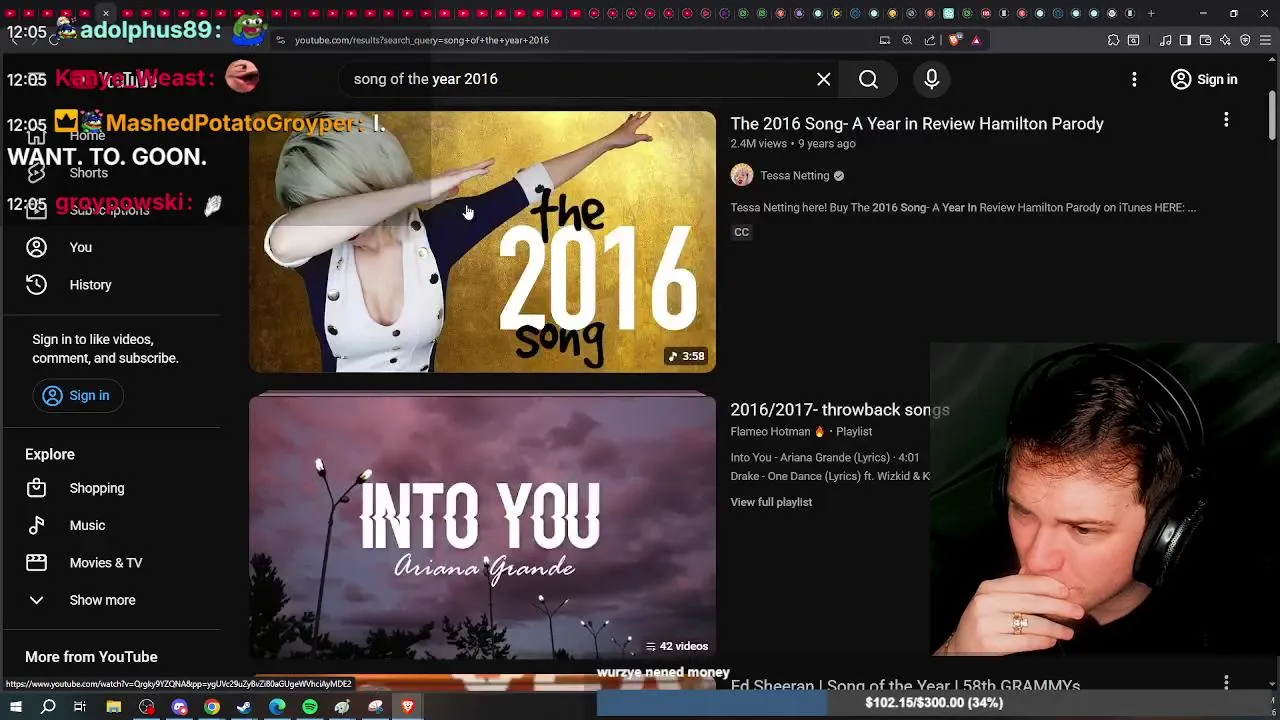1280x720 pixels.
Task: Open Ed Sheeran Song of the Year result
Action: [905, 686]
